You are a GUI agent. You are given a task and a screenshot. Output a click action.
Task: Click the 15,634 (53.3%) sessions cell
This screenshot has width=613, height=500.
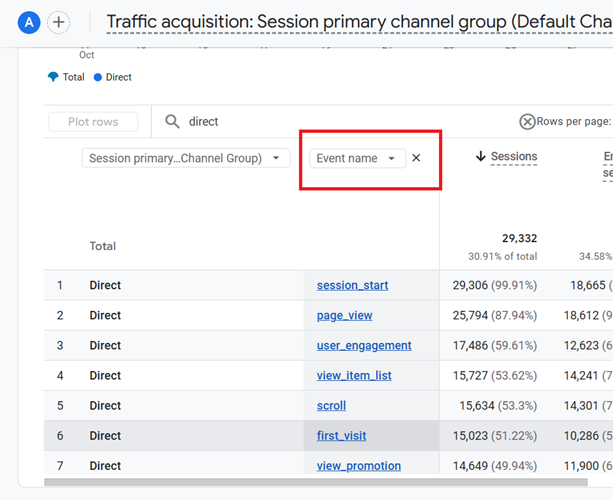point(498,406)
